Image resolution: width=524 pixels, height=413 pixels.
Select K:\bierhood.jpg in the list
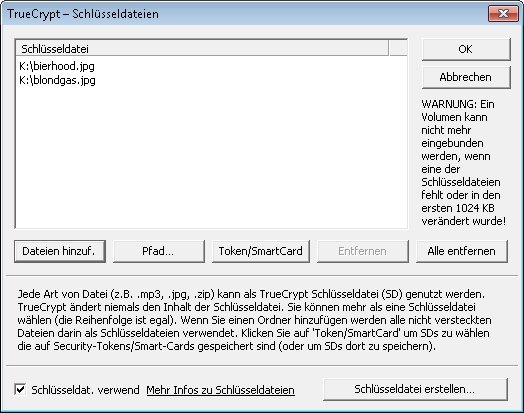tap(57, 66)
